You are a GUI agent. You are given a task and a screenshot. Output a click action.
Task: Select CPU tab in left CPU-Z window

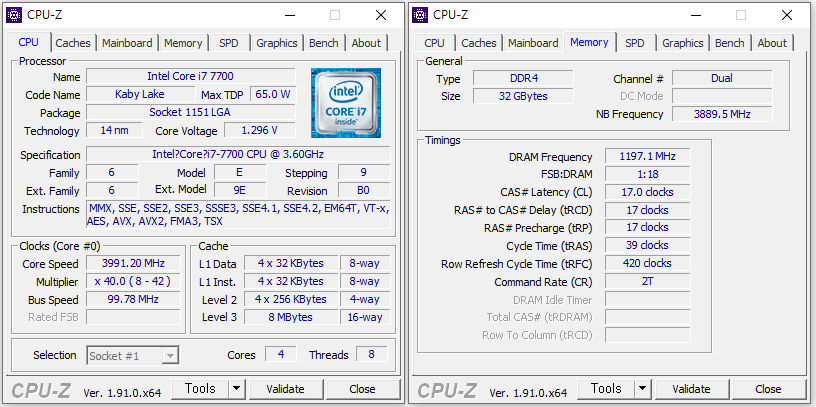pyautogui.click(x=29, y=42)
